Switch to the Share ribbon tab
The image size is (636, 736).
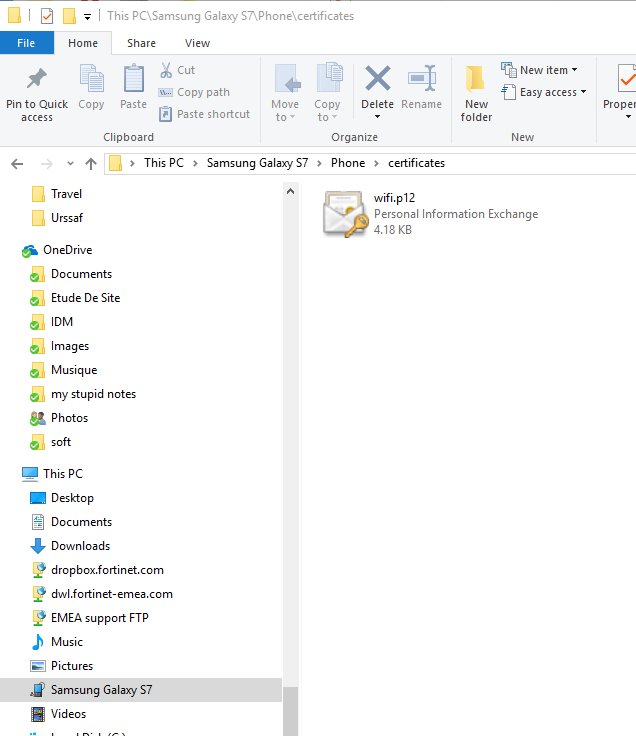pyautogui.click(x=141, y=43)
